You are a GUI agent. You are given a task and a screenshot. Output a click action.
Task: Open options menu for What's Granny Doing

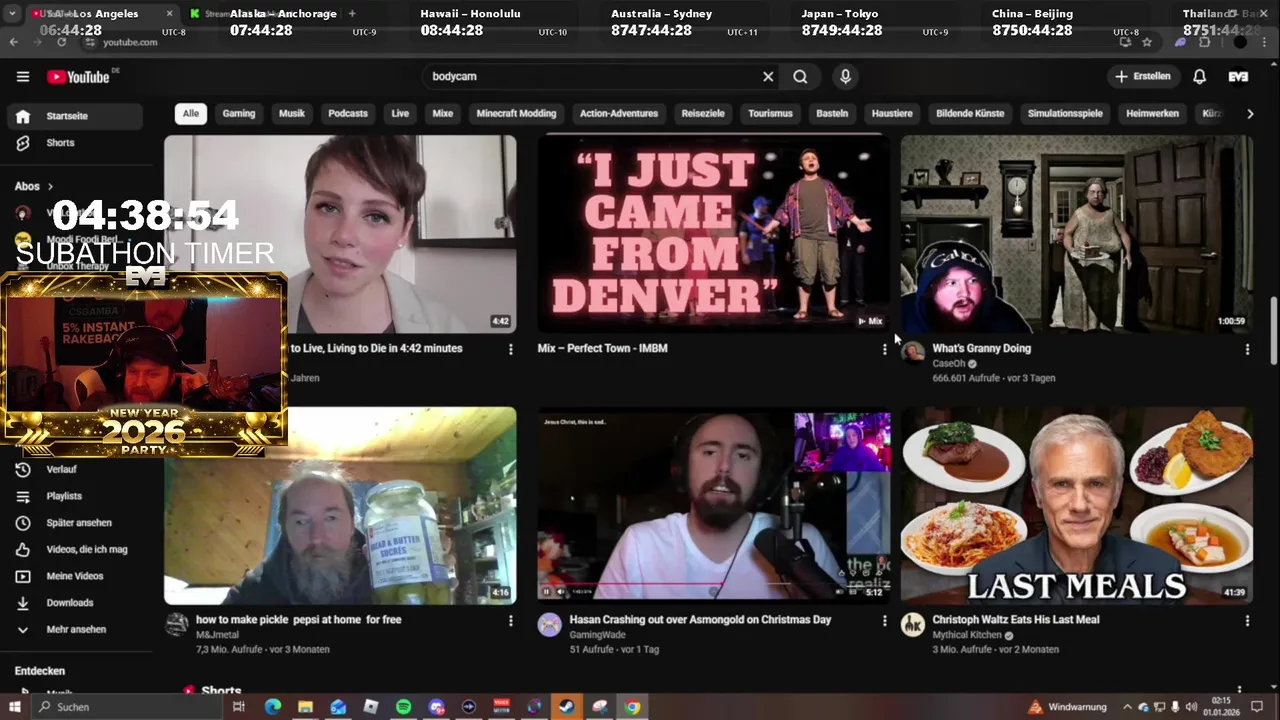[1247, 349]
